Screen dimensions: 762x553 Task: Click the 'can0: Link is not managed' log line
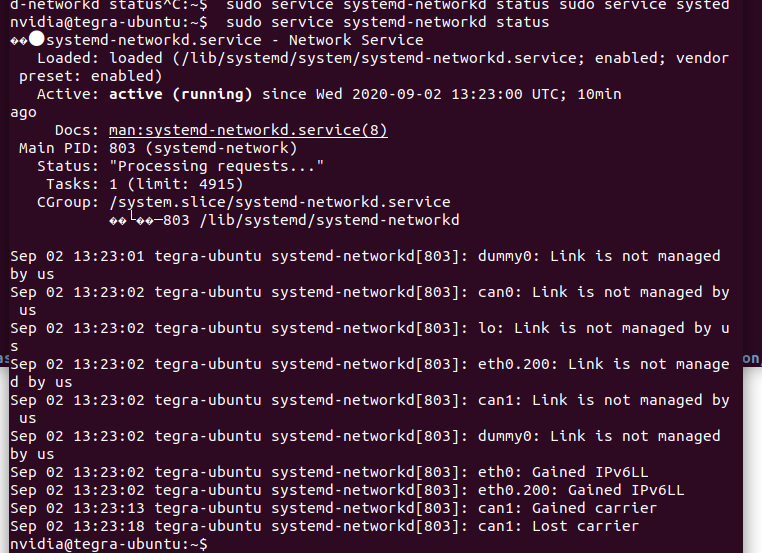tap(369, 301)
